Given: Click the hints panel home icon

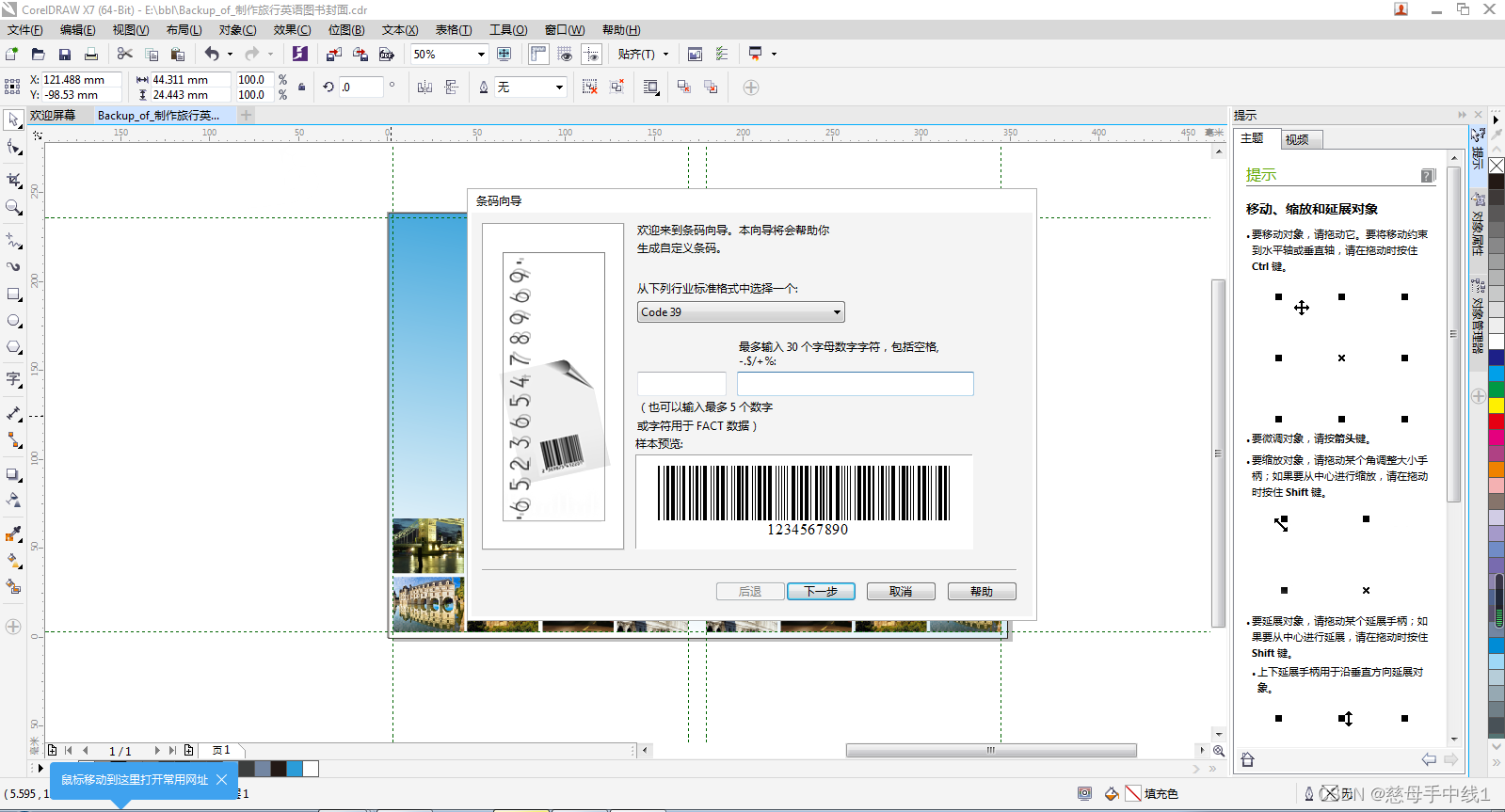Looking at the screenshot, I should [x=1247, y=759].
